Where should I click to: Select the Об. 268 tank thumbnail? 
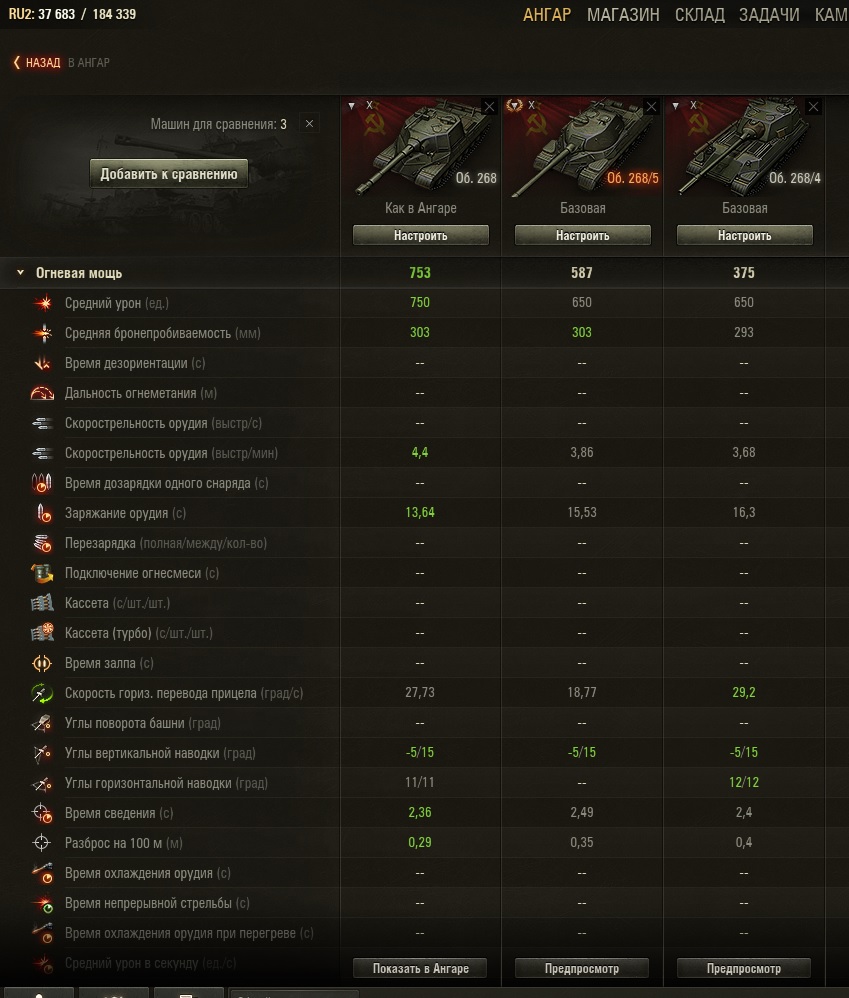421,148
